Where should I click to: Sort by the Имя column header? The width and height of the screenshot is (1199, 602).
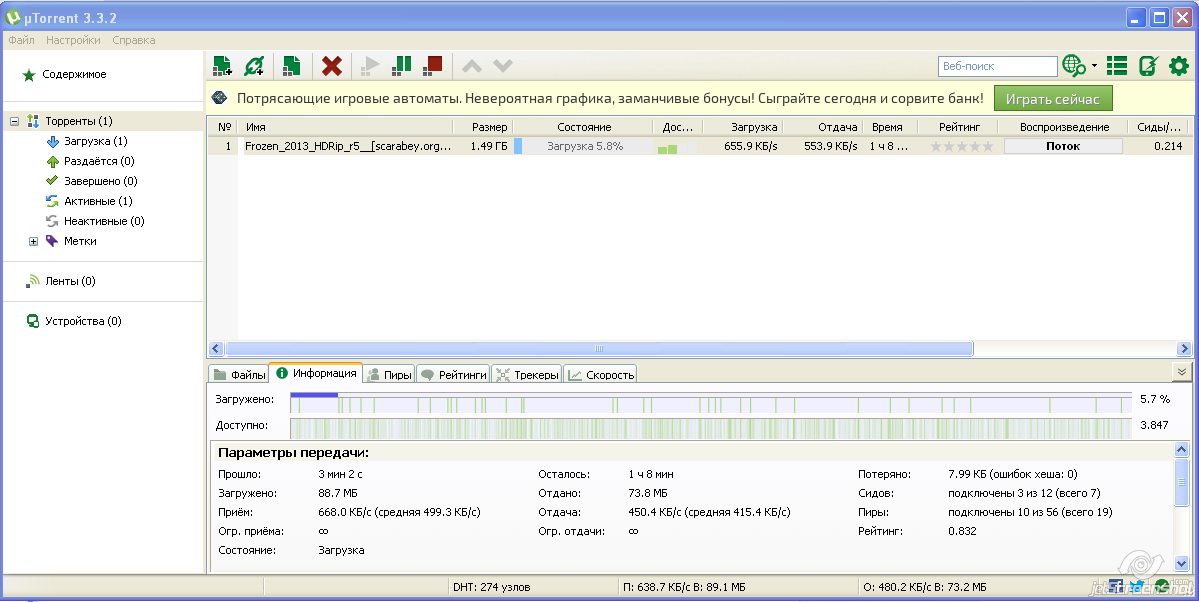pos(346,127)
